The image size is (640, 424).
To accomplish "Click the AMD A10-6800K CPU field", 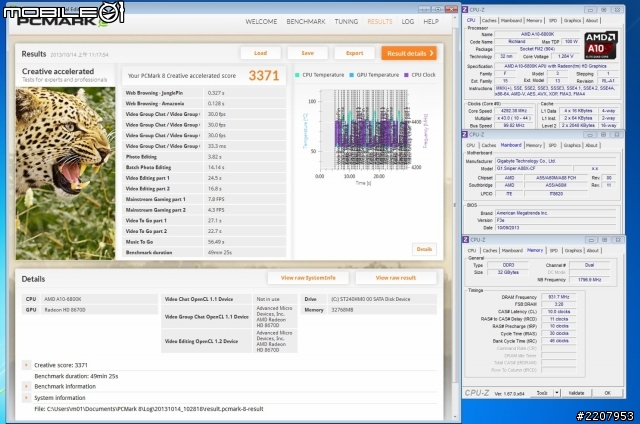I will [99, 299].
